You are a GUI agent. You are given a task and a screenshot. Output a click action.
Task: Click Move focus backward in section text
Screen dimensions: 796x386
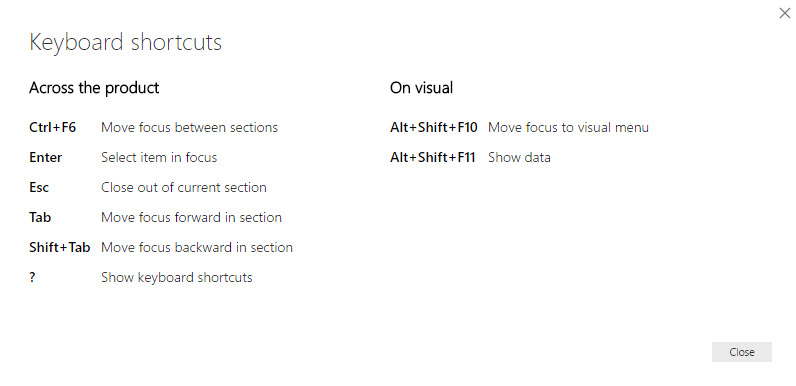pyautogui.click(x=197, y=247)
